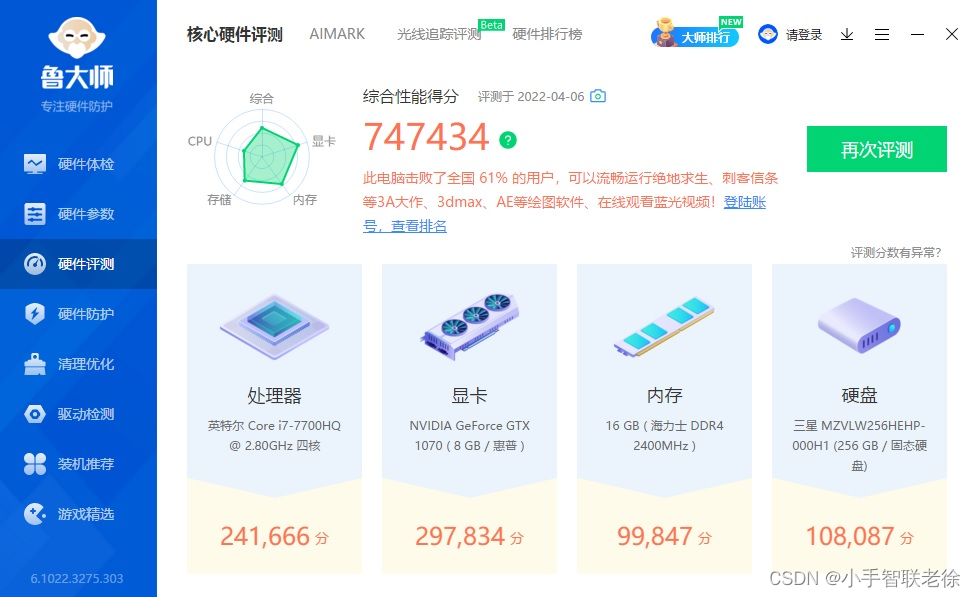Click the 硬盘 drive image
This screenshot has height=597, width=976.
(x=859, y=325)
